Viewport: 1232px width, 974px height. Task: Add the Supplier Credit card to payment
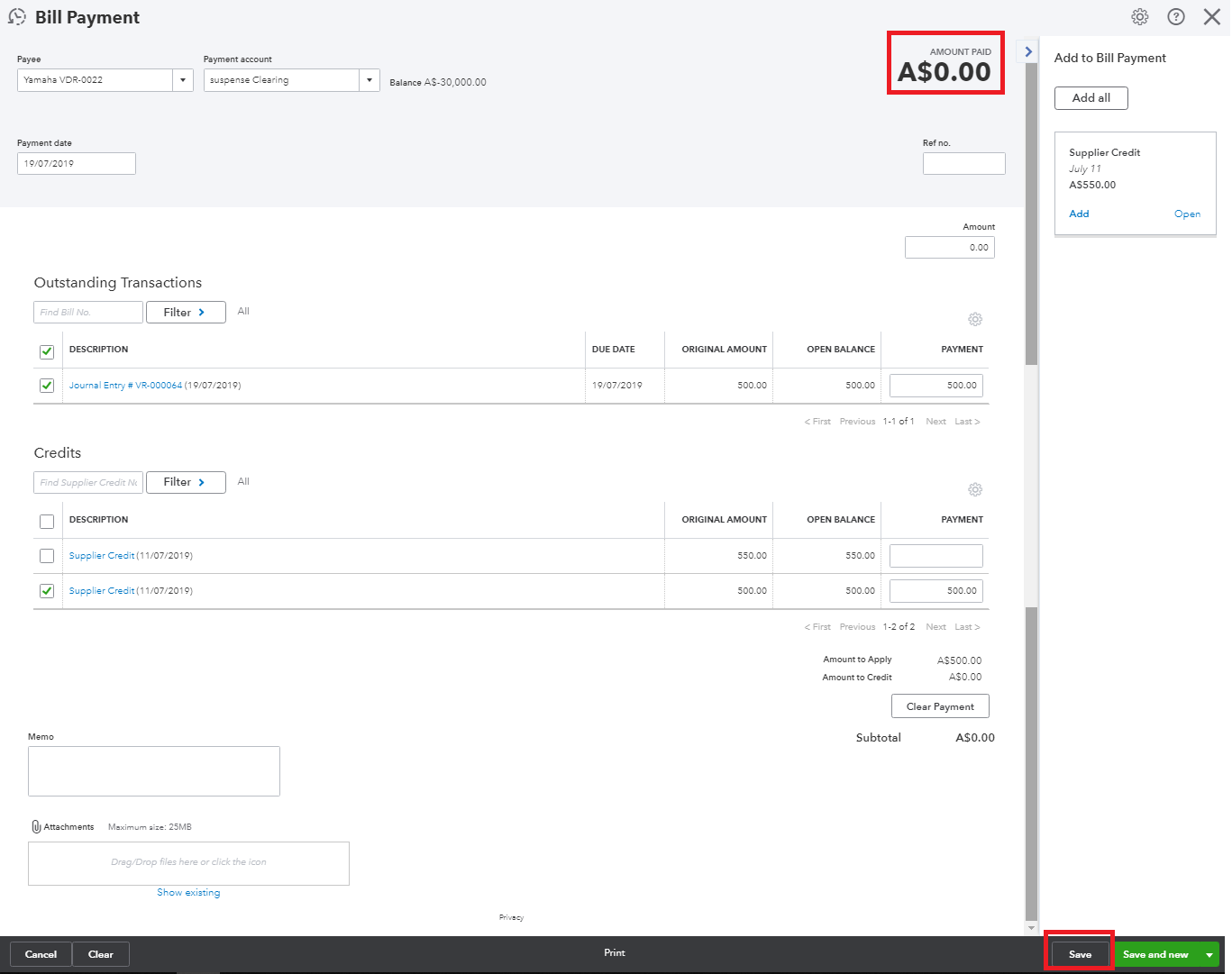tap(1079, 214)
